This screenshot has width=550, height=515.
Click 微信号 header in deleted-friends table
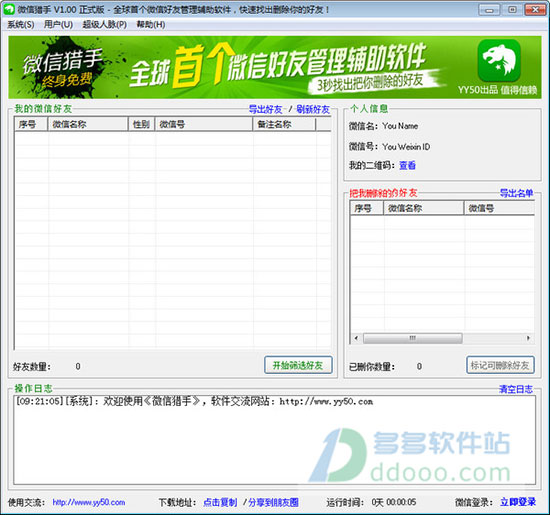pos(499,208)
